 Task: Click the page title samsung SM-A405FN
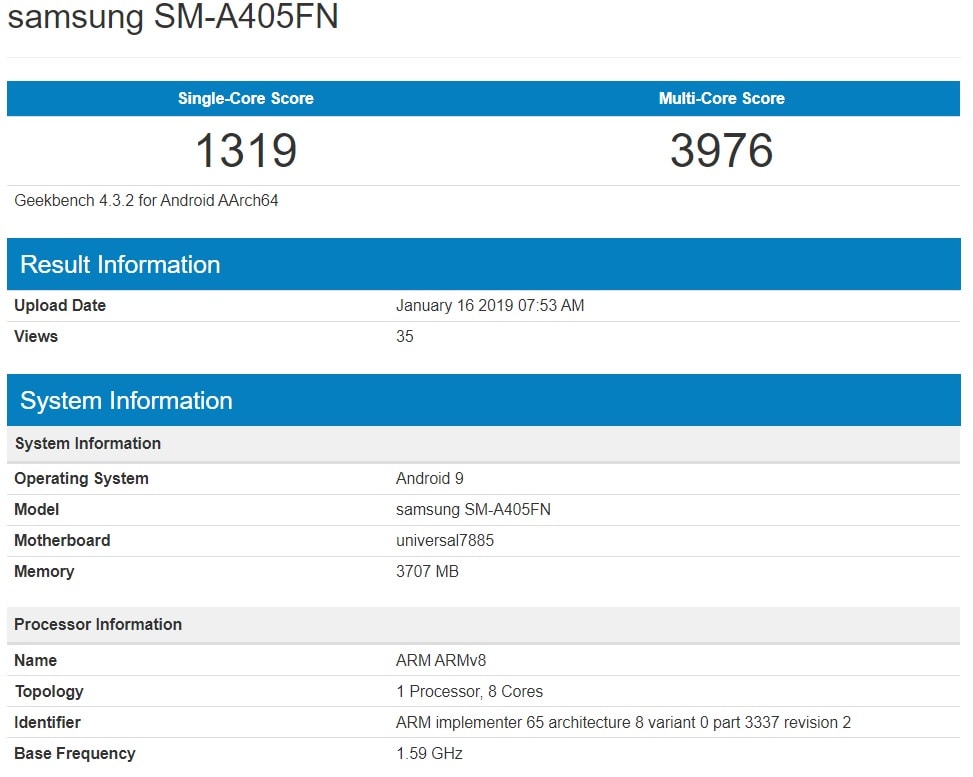click(x=173, y=16)
